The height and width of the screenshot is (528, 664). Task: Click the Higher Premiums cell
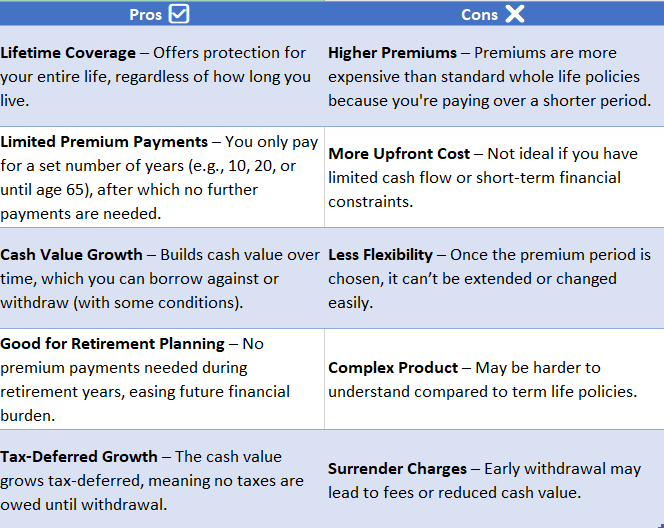click(494, 76)
